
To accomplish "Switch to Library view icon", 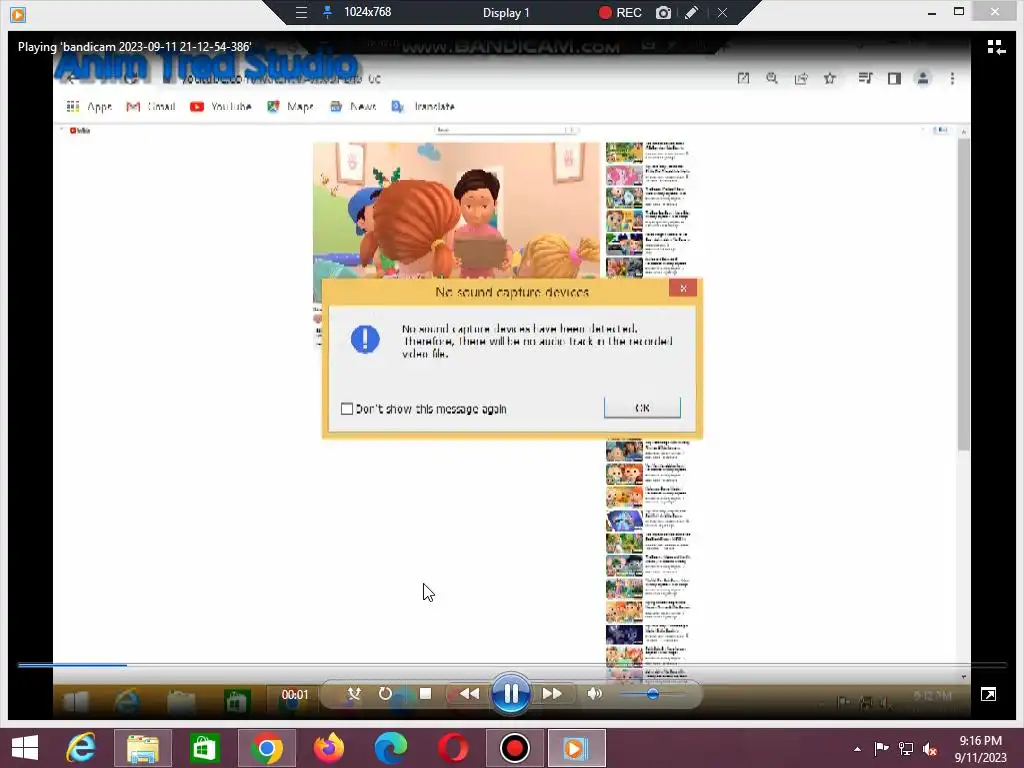I will click(996, 47).
